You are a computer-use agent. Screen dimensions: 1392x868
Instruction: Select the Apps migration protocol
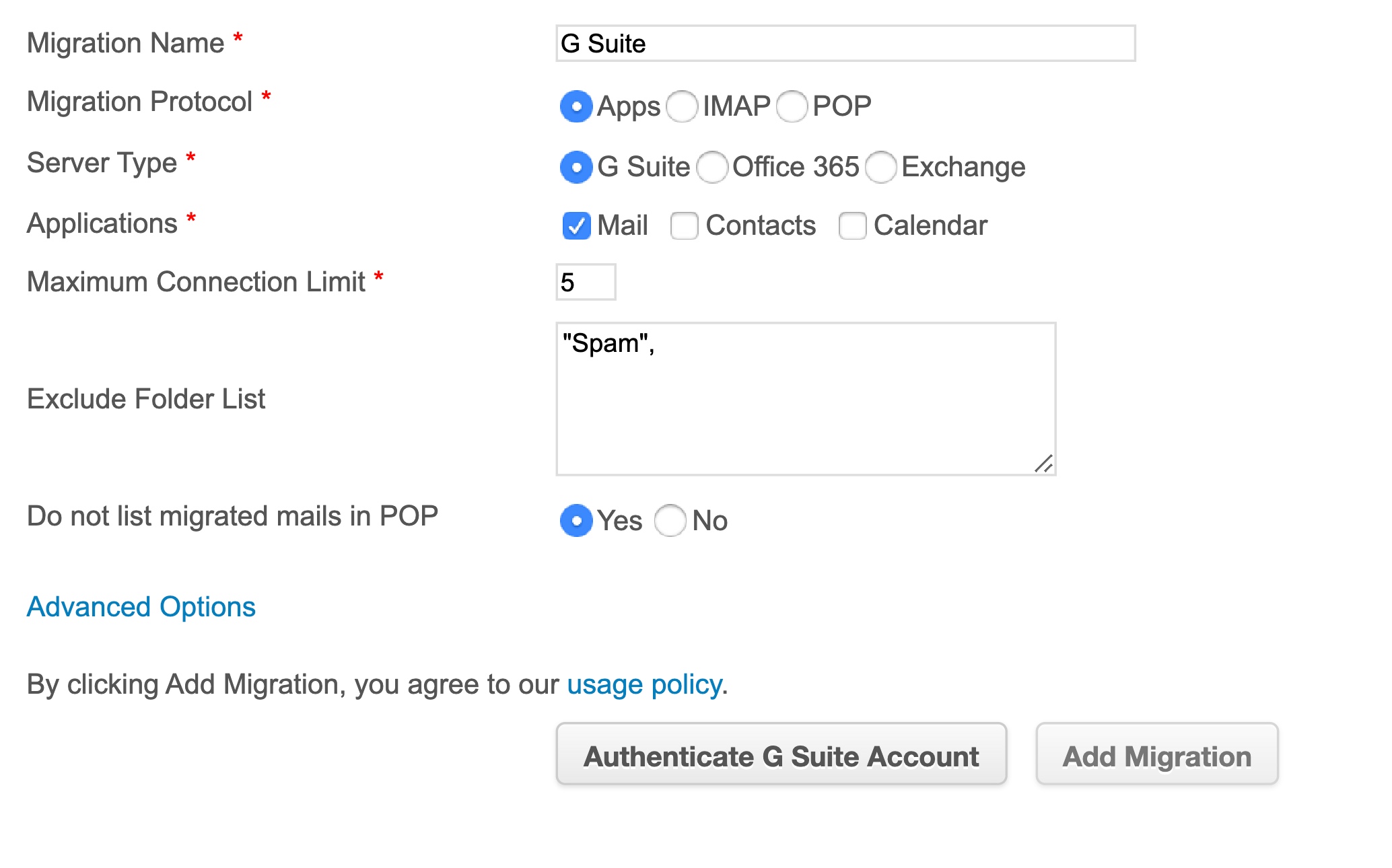pyautogui.click(x=576, y=106)
